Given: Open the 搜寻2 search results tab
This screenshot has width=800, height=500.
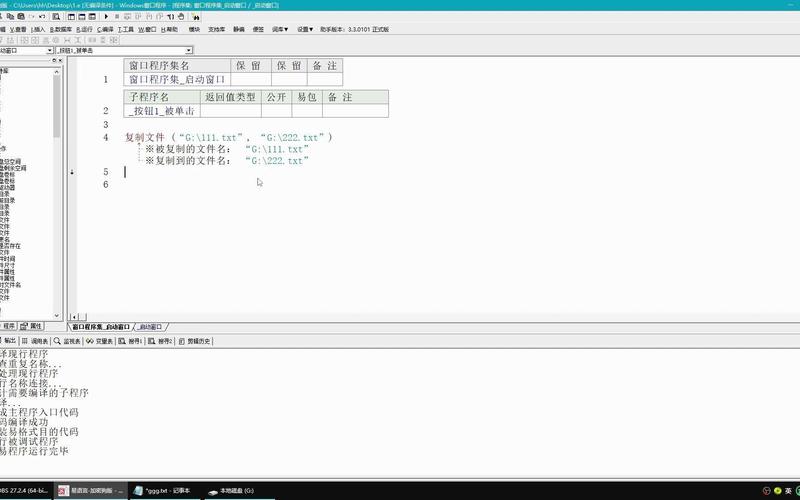Looking at the screenshot, I should [163, 341].
